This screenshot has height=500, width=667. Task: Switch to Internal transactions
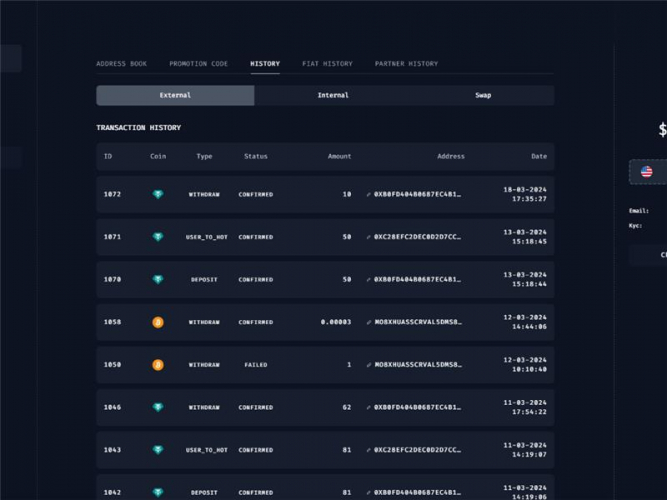(333, 95)
